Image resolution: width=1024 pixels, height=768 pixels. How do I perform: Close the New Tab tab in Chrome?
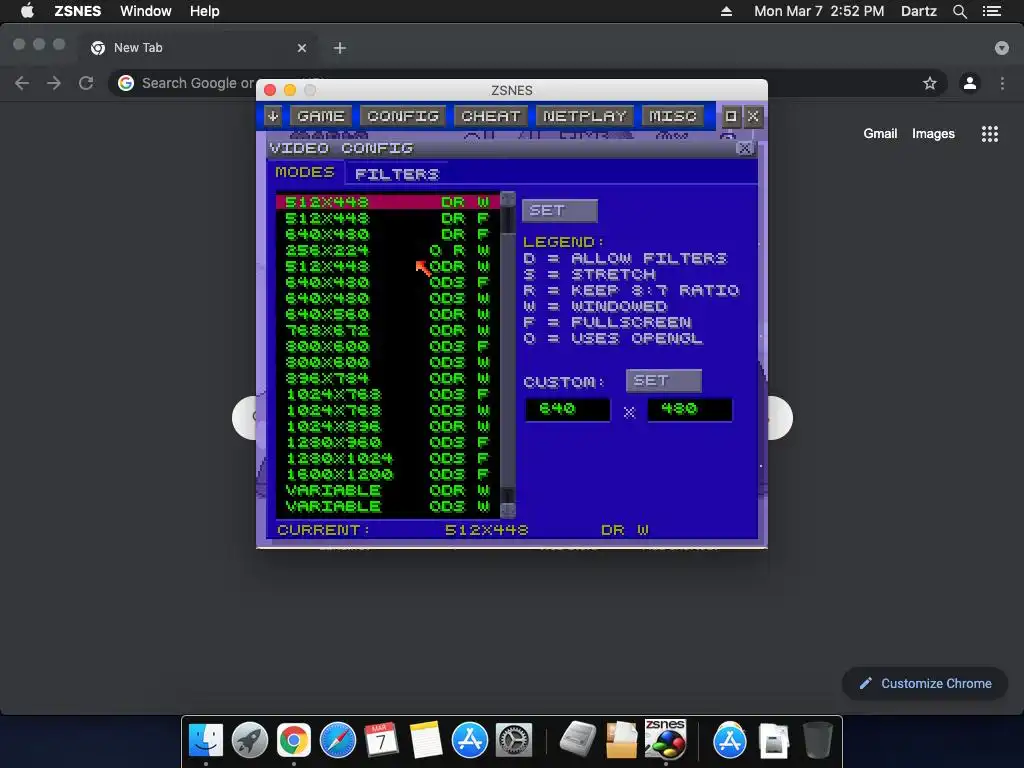[x=302, y=48]
